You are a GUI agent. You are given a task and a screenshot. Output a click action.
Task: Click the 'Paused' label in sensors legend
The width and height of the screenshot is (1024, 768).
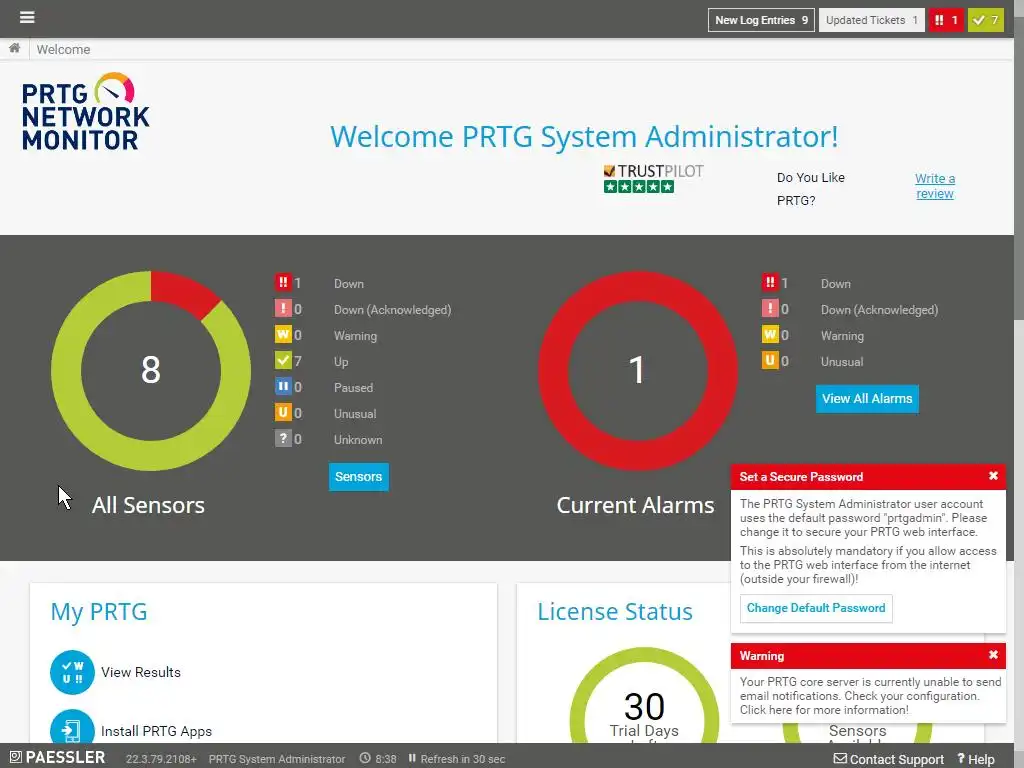[x=353, y=387]
